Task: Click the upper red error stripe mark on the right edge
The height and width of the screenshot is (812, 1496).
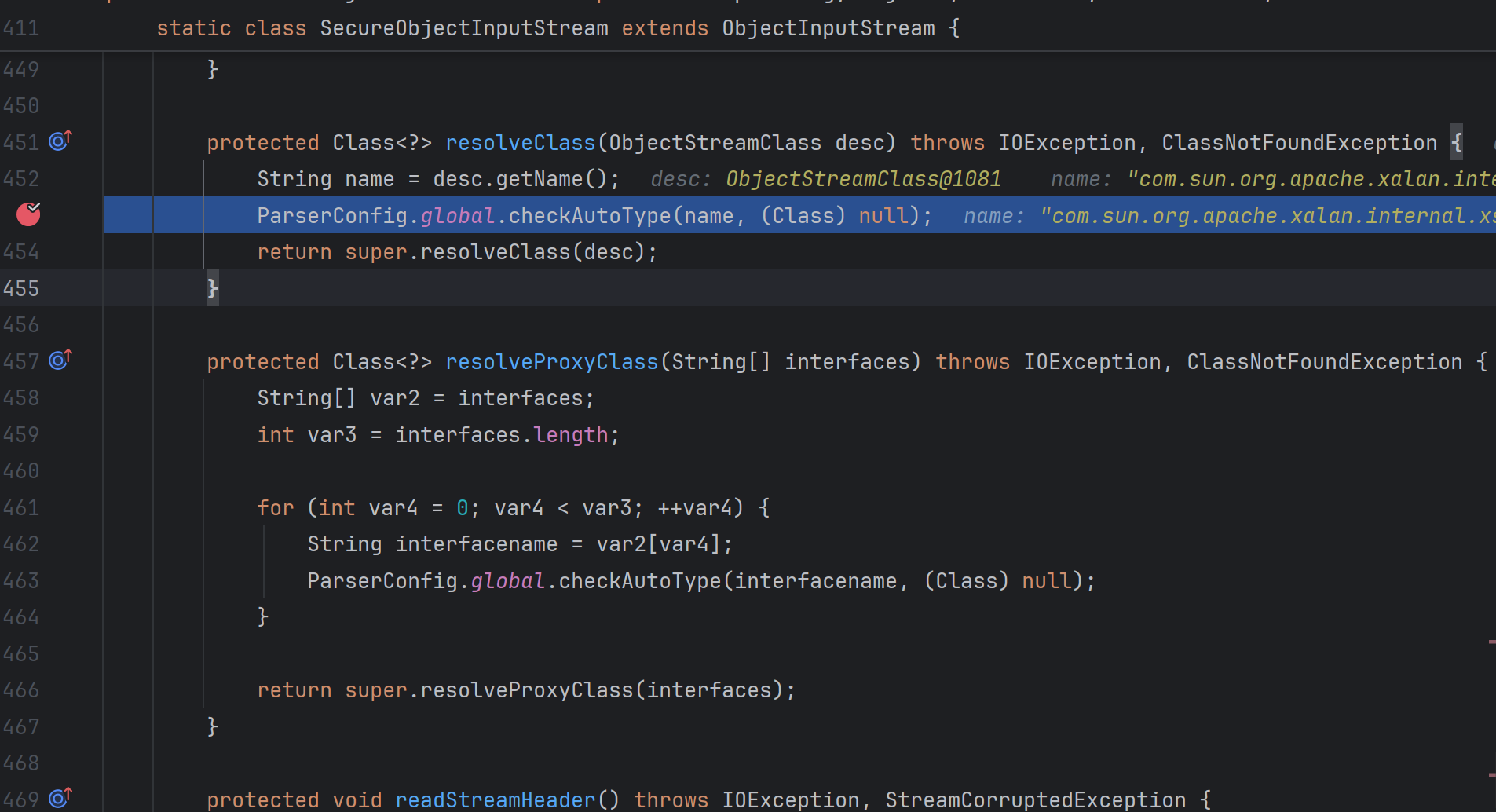Action: (x=1491, y=642)
